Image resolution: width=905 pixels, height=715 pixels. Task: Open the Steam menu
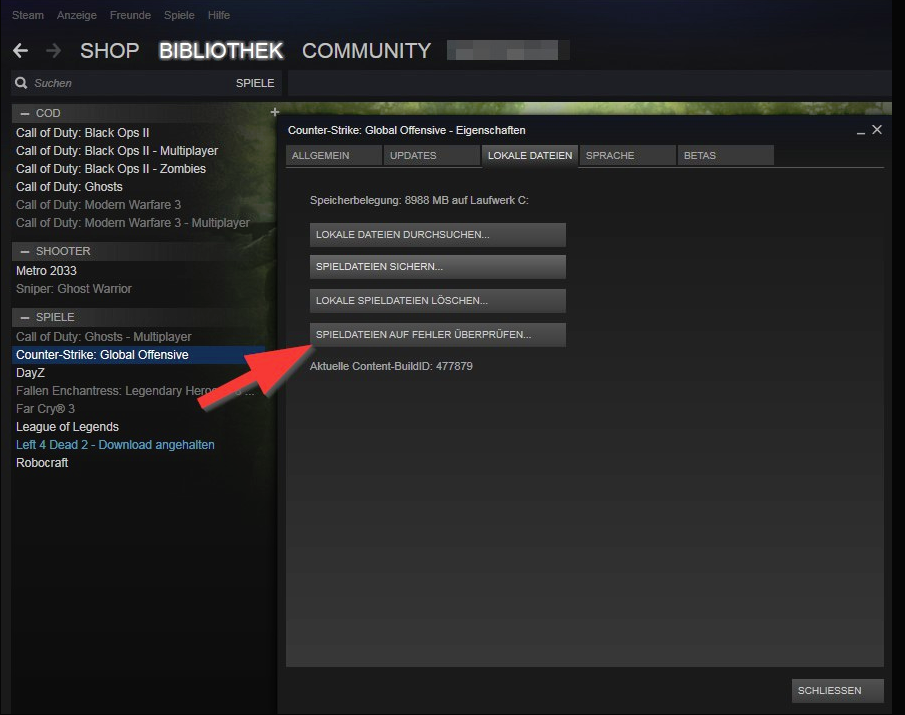[x=28, y=15]
